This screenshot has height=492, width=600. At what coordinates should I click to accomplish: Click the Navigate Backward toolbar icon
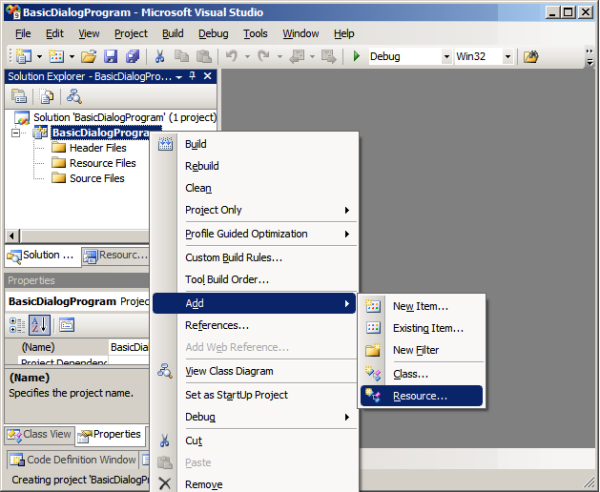click(x=296, y=57)
